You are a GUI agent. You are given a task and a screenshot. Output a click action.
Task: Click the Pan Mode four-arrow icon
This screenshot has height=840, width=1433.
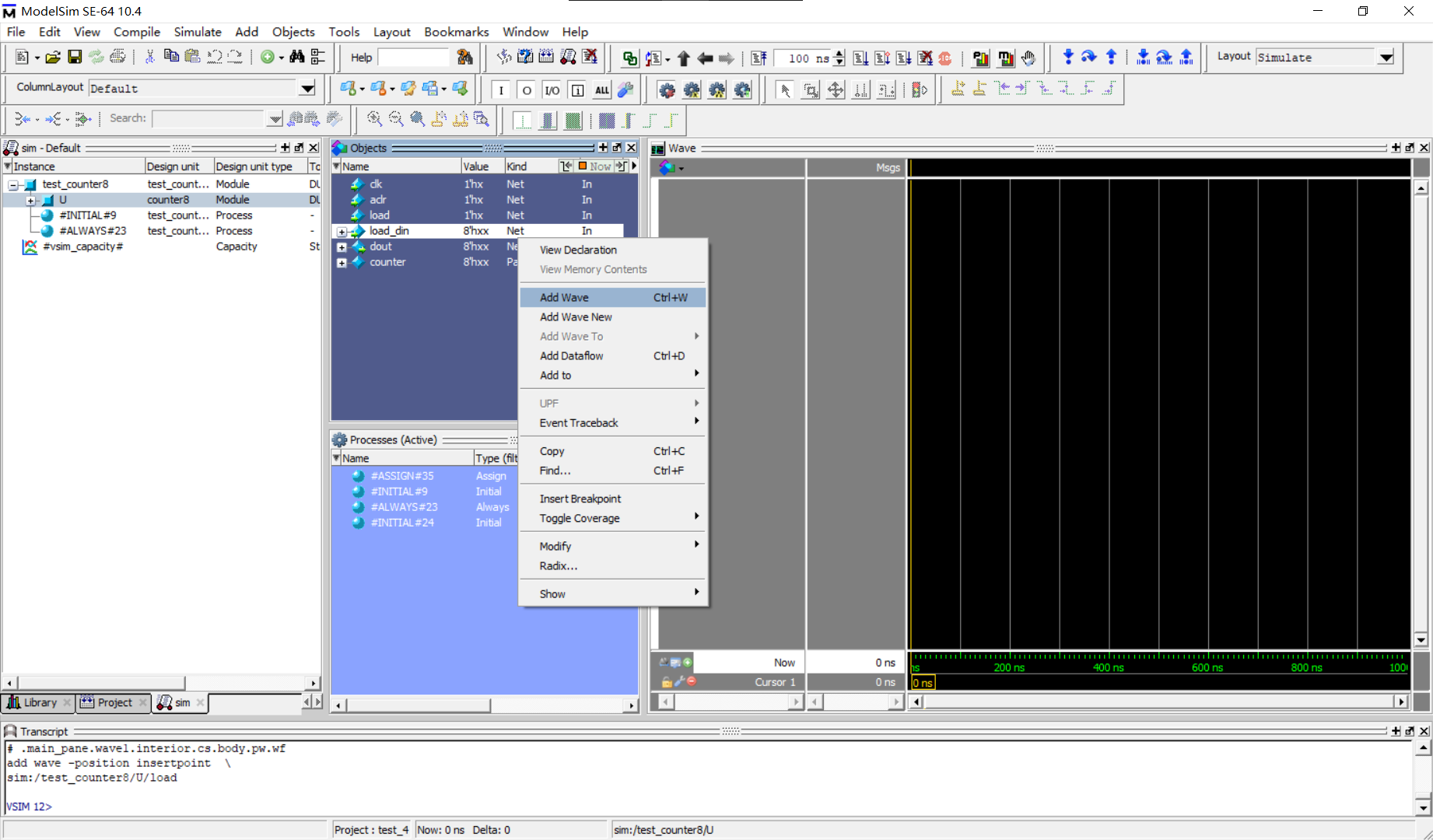(836, 90)
